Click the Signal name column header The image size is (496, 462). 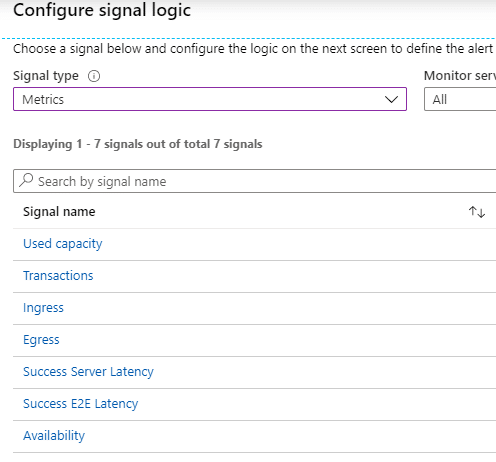[59, 212]
